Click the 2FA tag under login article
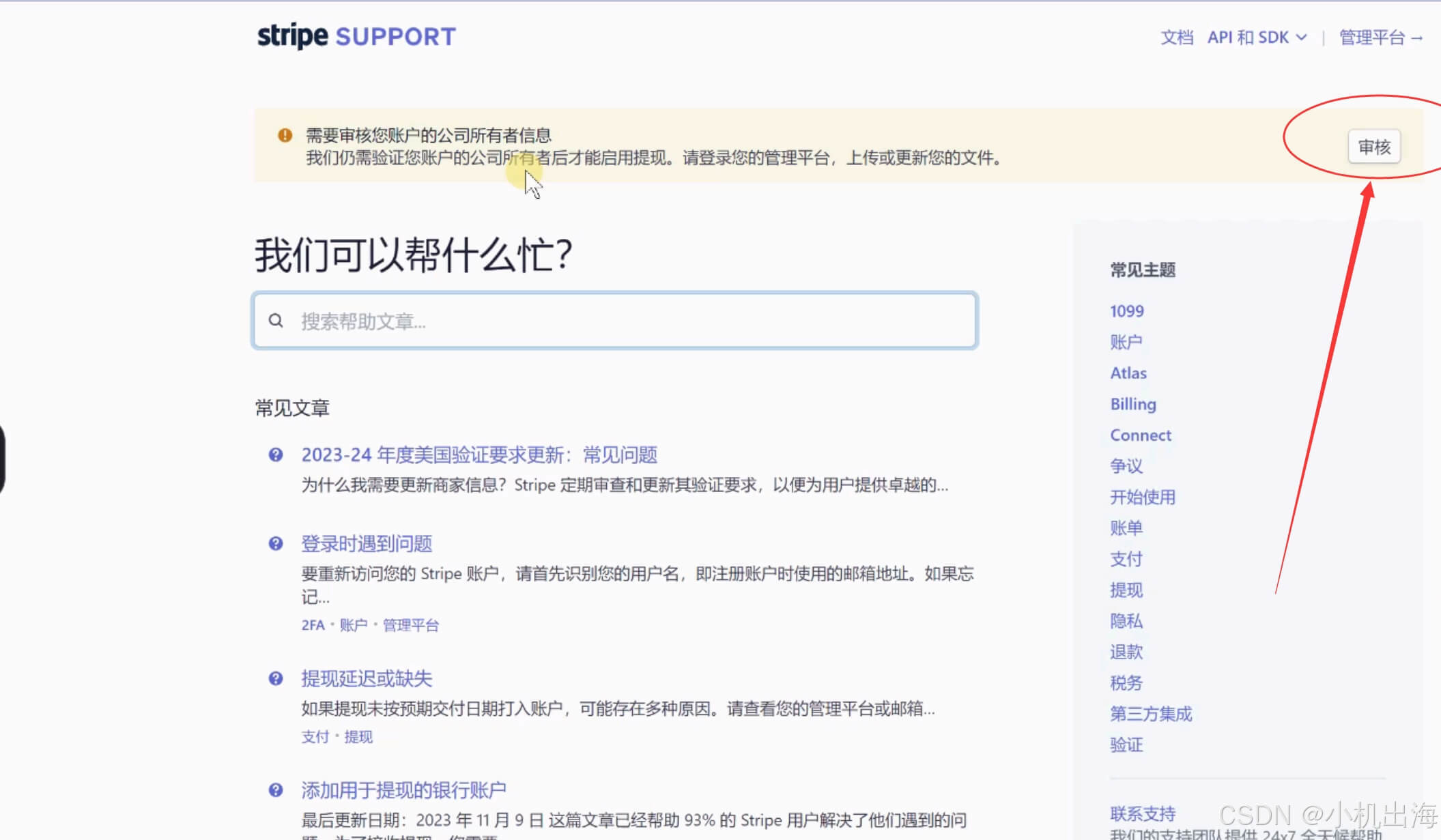Image resolution: width=1441 pixels, height=840 pixels. [x=313, y=625]
